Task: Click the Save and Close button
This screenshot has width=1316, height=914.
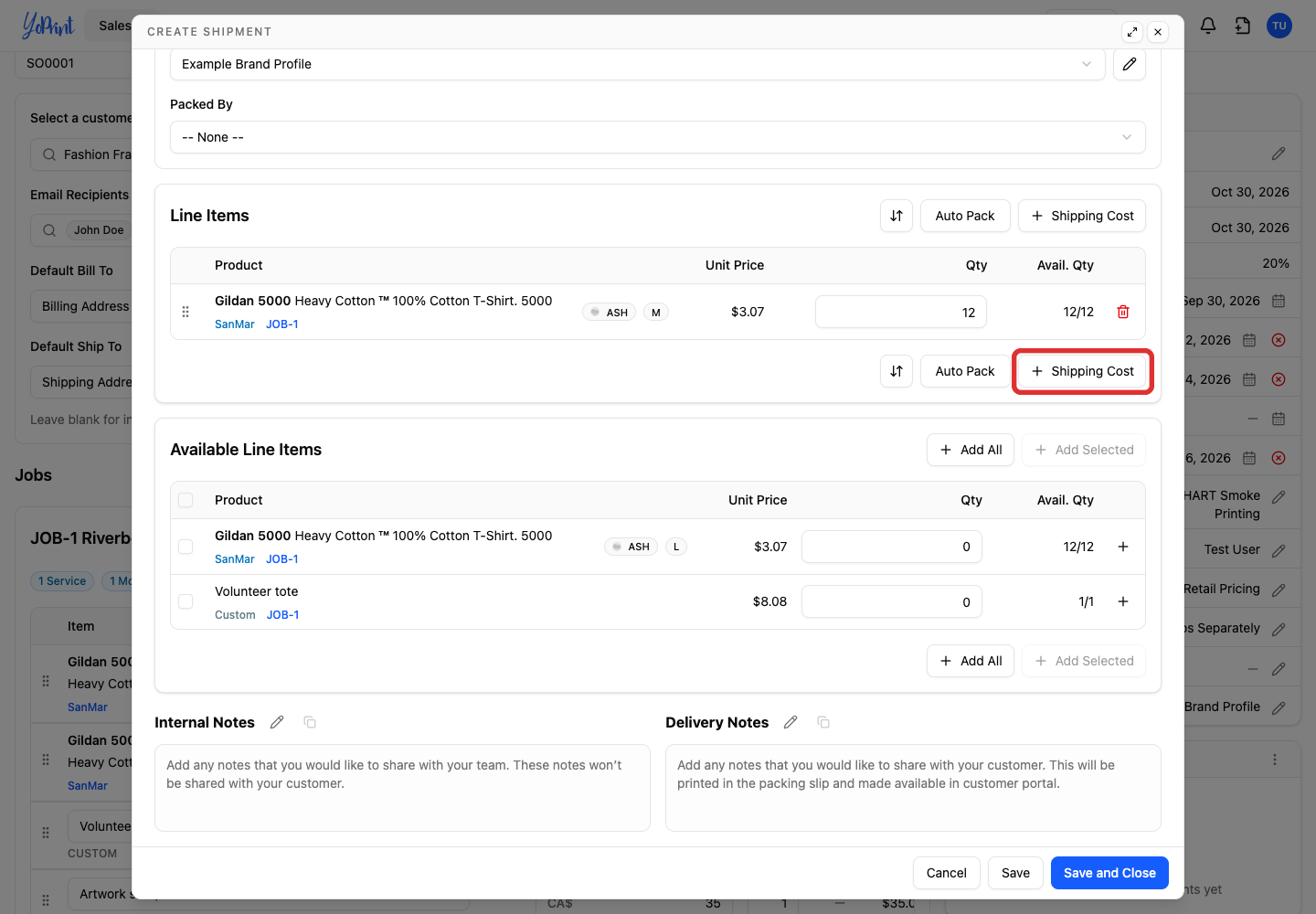Action: coord(1109,873)
